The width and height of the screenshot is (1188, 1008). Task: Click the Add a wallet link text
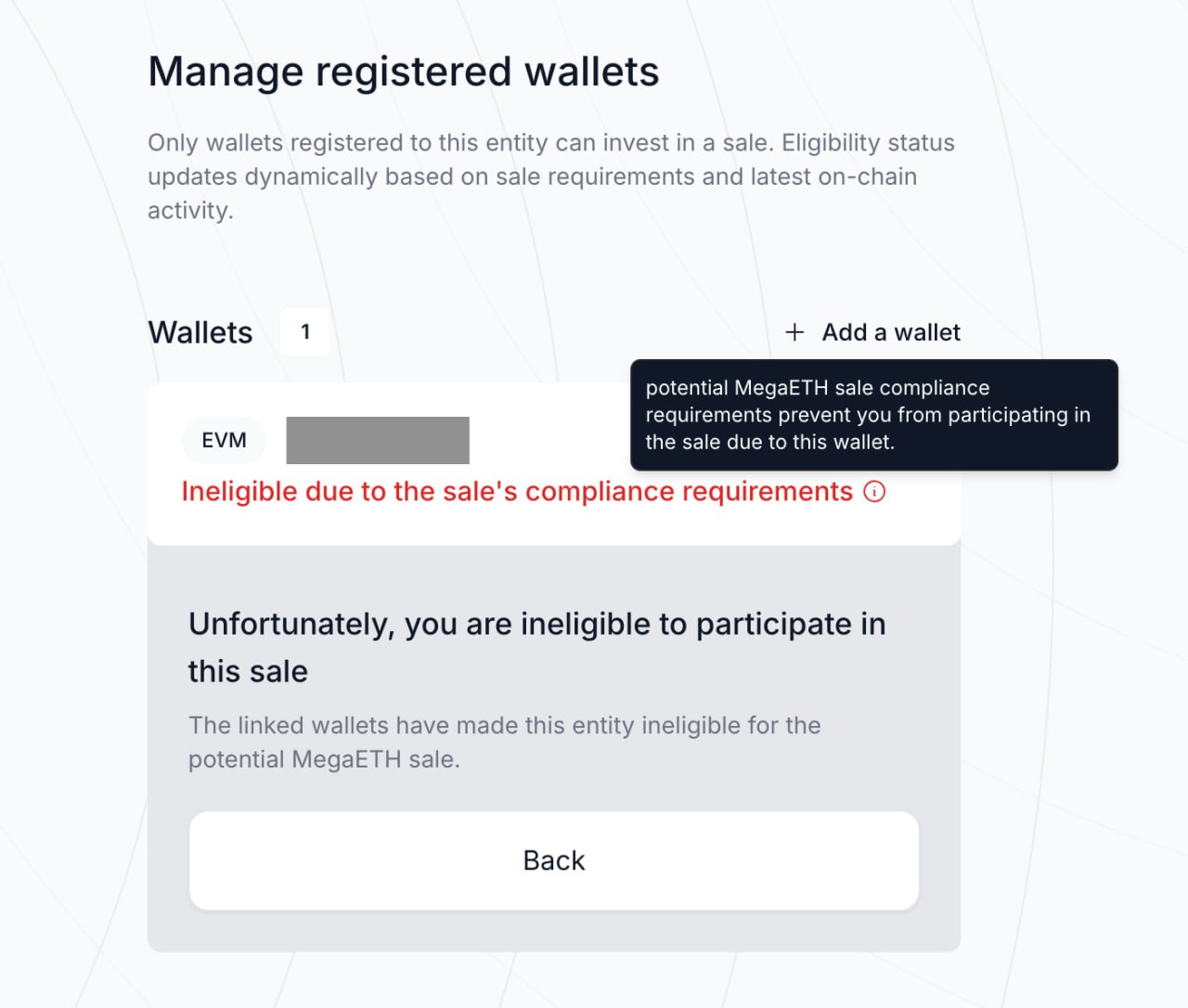[x=891, y=332]
